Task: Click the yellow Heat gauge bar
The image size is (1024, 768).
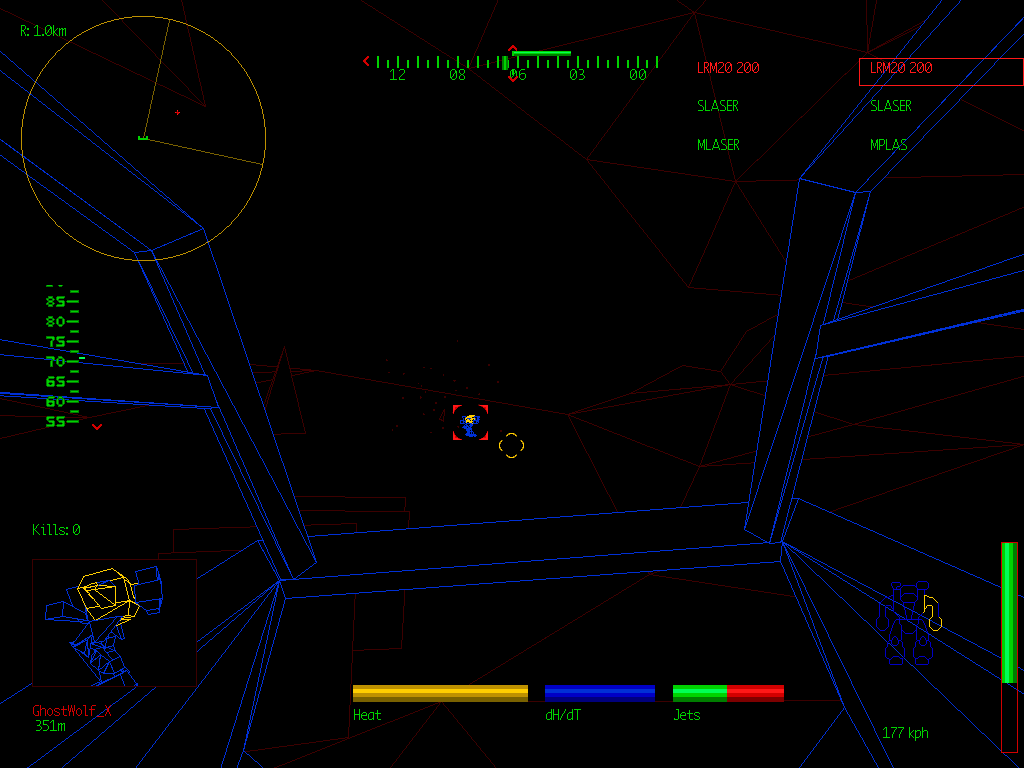Action: tap(440, 693)
